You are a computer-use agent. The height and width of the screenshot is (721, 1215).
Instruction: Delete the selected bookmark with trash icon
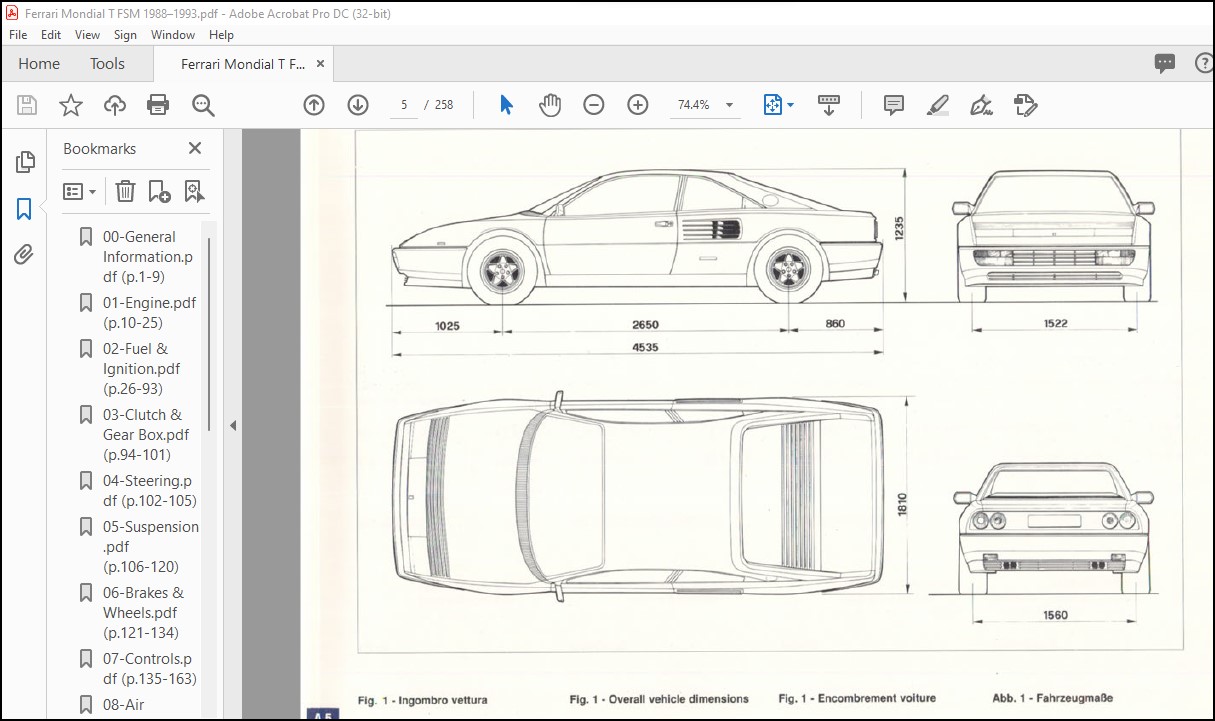coord(125,191)
